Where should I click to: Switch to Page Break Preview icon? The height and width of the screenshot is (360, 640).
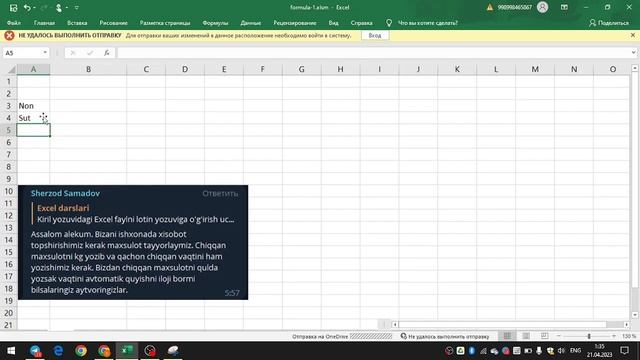(x=544, y=336)
